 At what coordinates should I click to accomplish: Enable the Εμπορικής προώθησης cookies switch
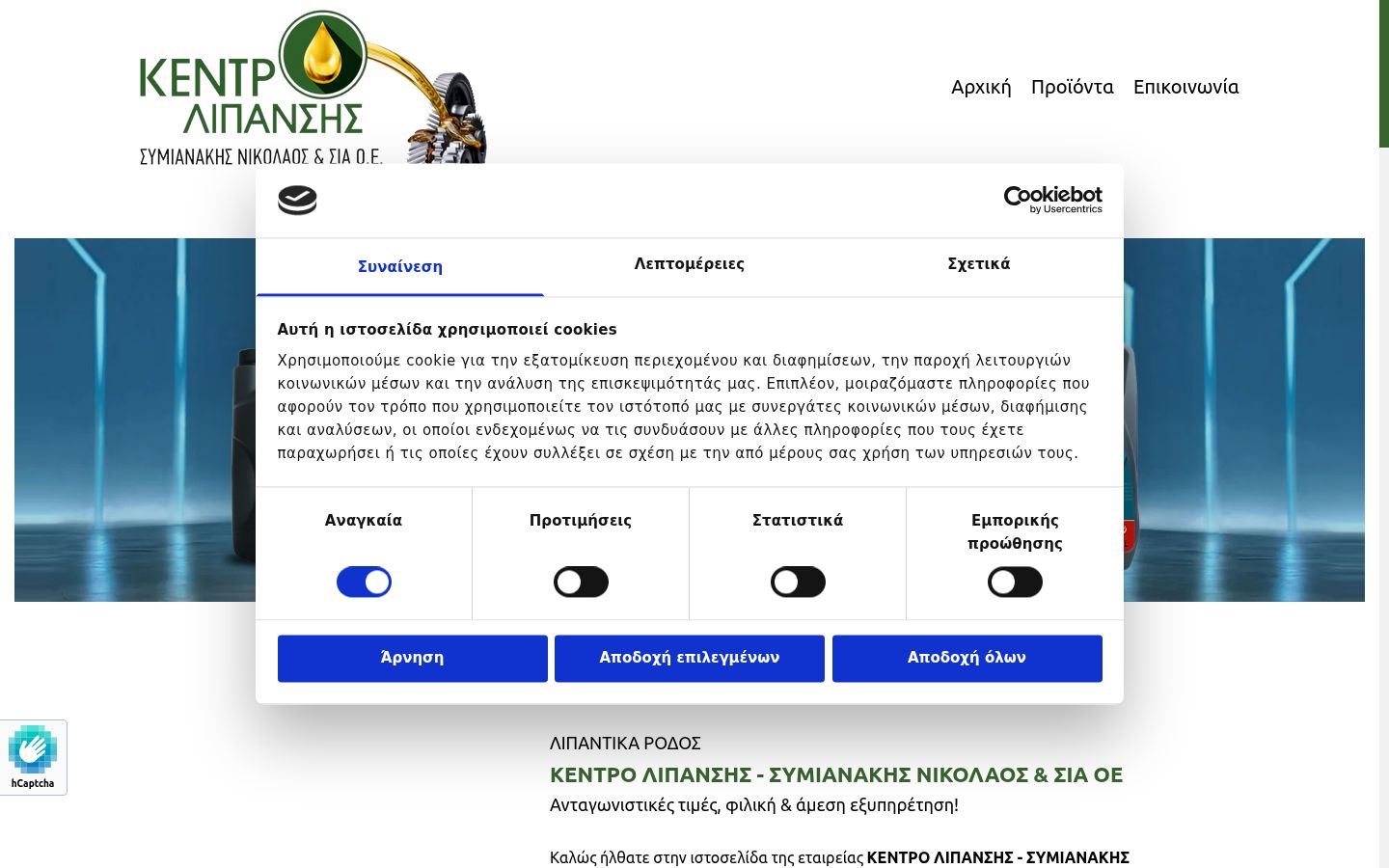tap(1015, 582)
